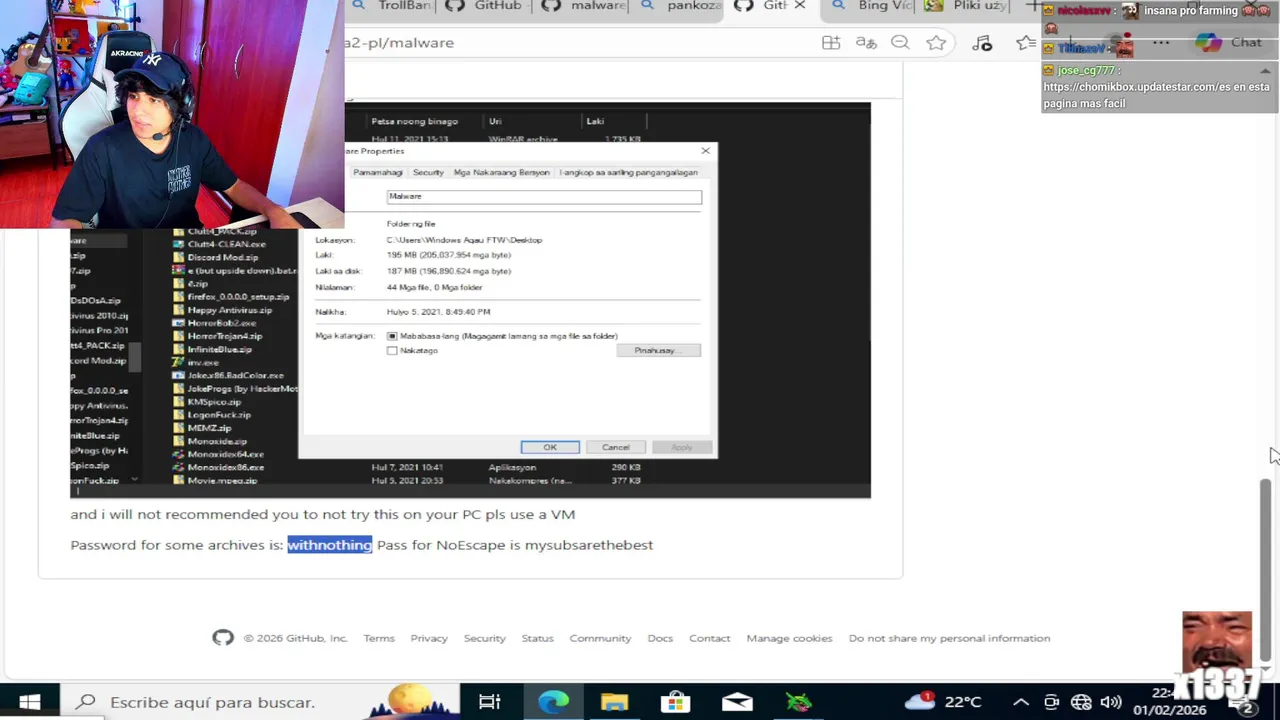Viewport: 1280px width, 720px height.
Task: Click the split screen icon in Edge toolbar
Action: pyautogui.click(x=831, y=42)
